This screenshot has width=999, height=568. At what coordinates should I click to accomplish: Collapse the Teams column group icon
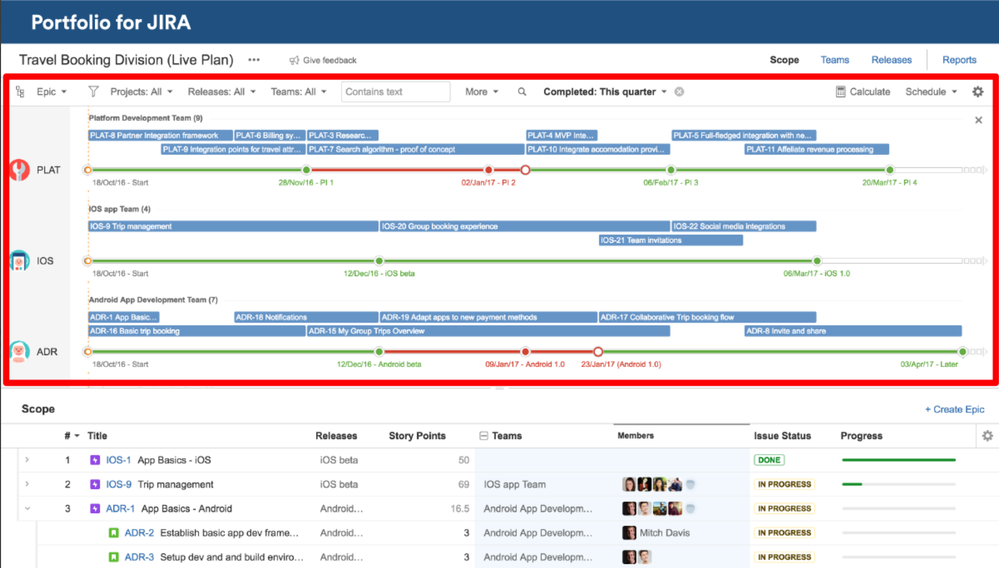pos(484,436)
